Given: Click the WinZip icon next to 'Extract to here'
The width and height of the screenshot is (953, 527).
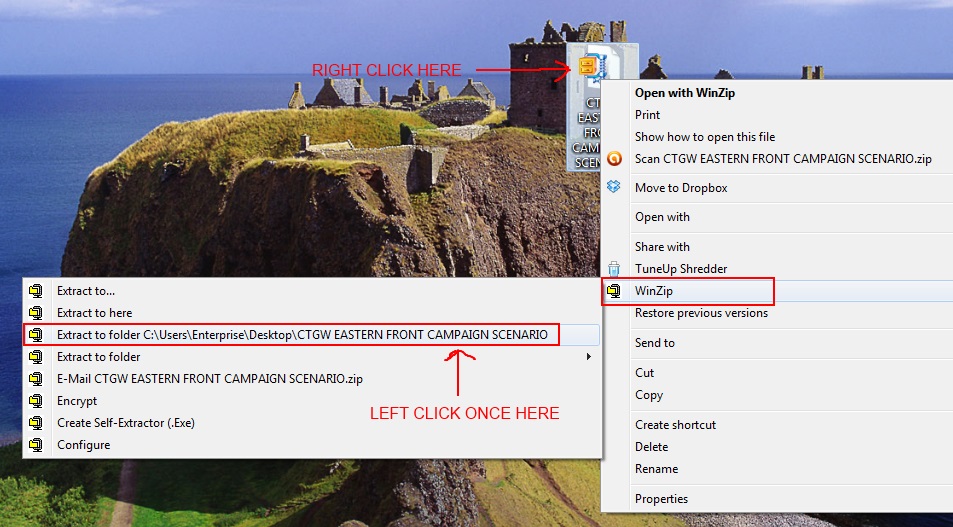Looking at the screenshot, I should 36,313.
